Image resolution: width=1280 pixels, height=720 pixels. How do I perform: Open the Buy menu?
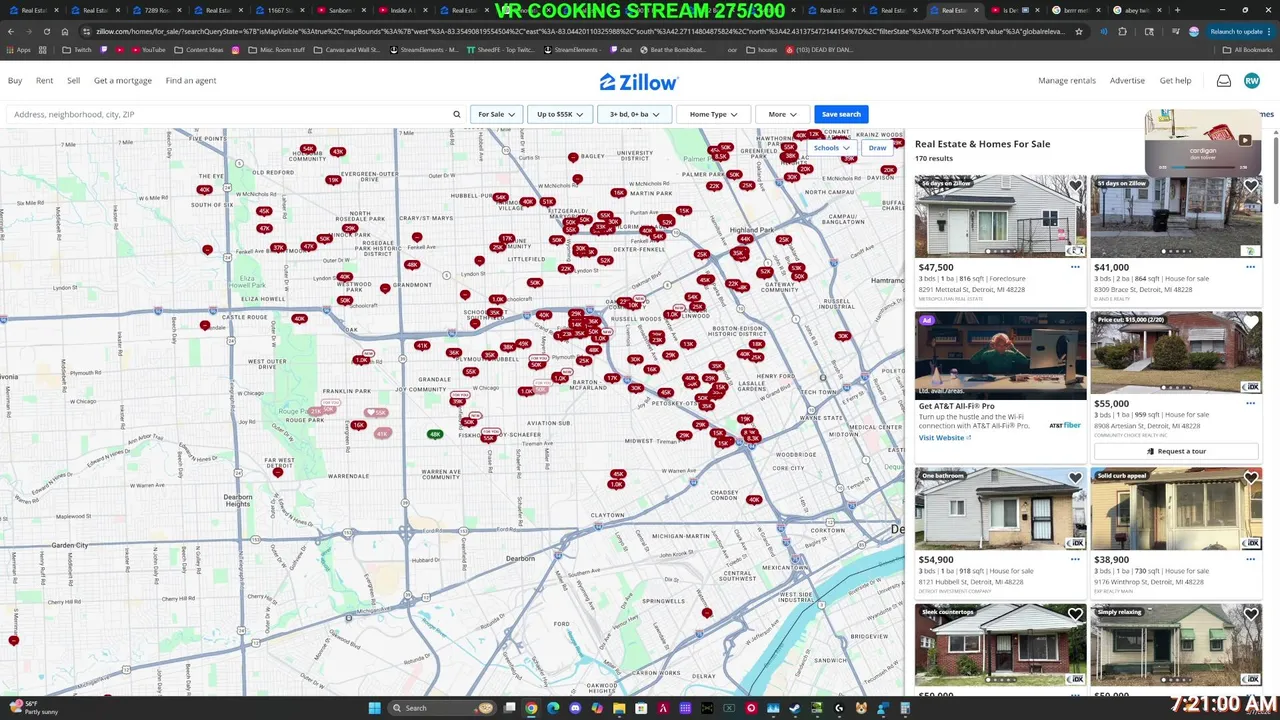tap(15, 80)
